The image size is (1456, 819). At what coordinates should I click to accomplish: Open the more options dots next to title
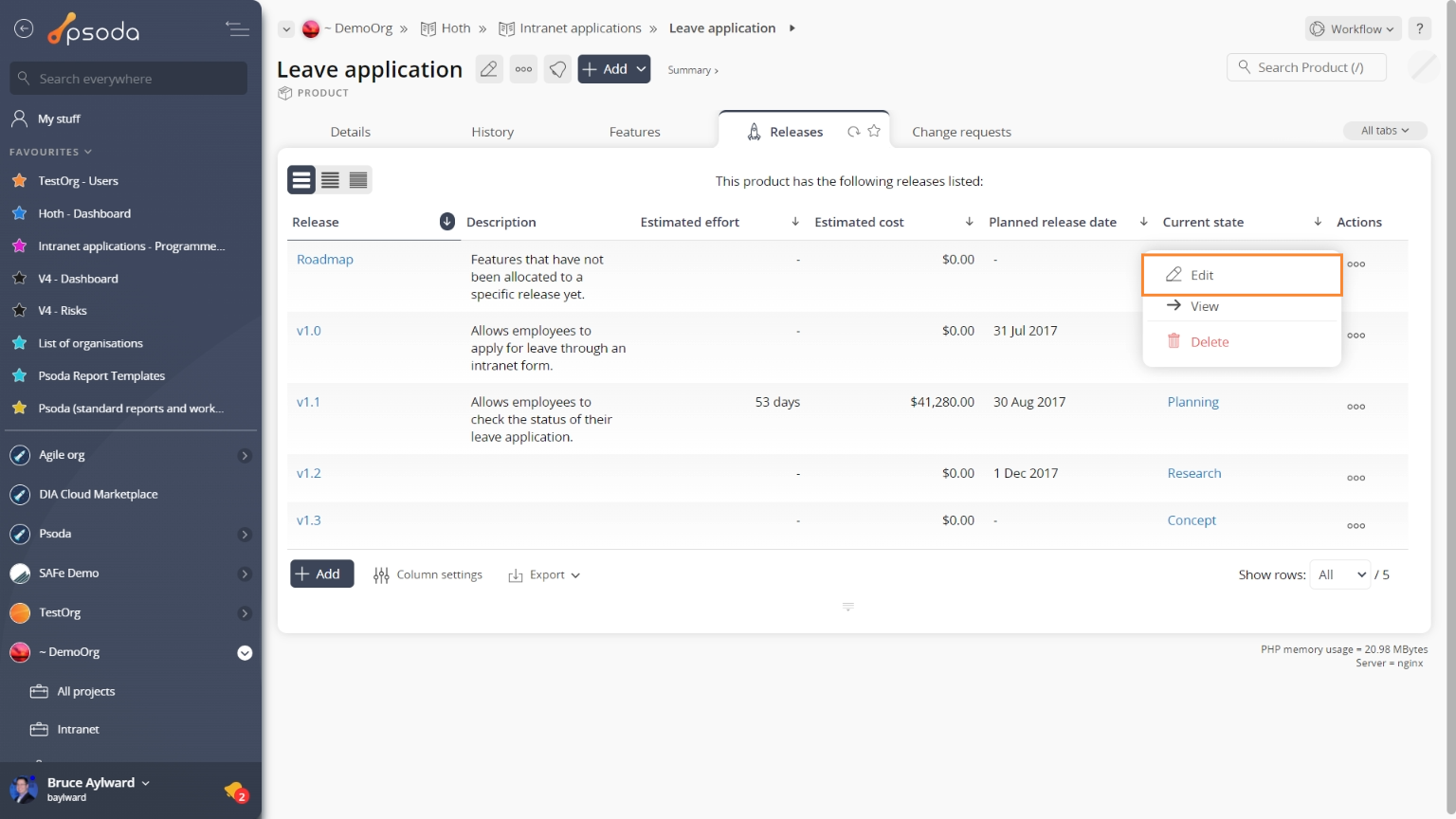tap(523, 69)
